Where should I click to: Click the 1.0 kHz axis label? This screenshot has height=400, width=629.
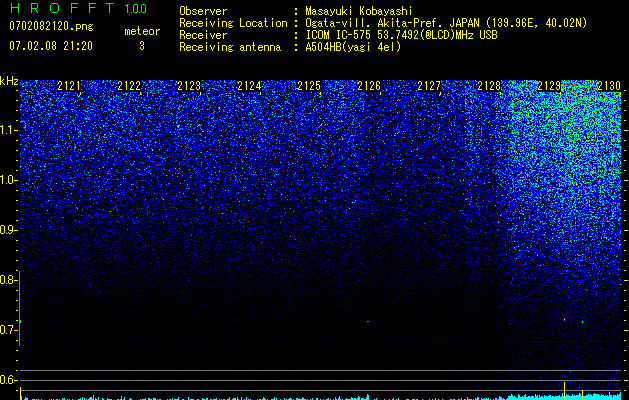pos(9,181)
